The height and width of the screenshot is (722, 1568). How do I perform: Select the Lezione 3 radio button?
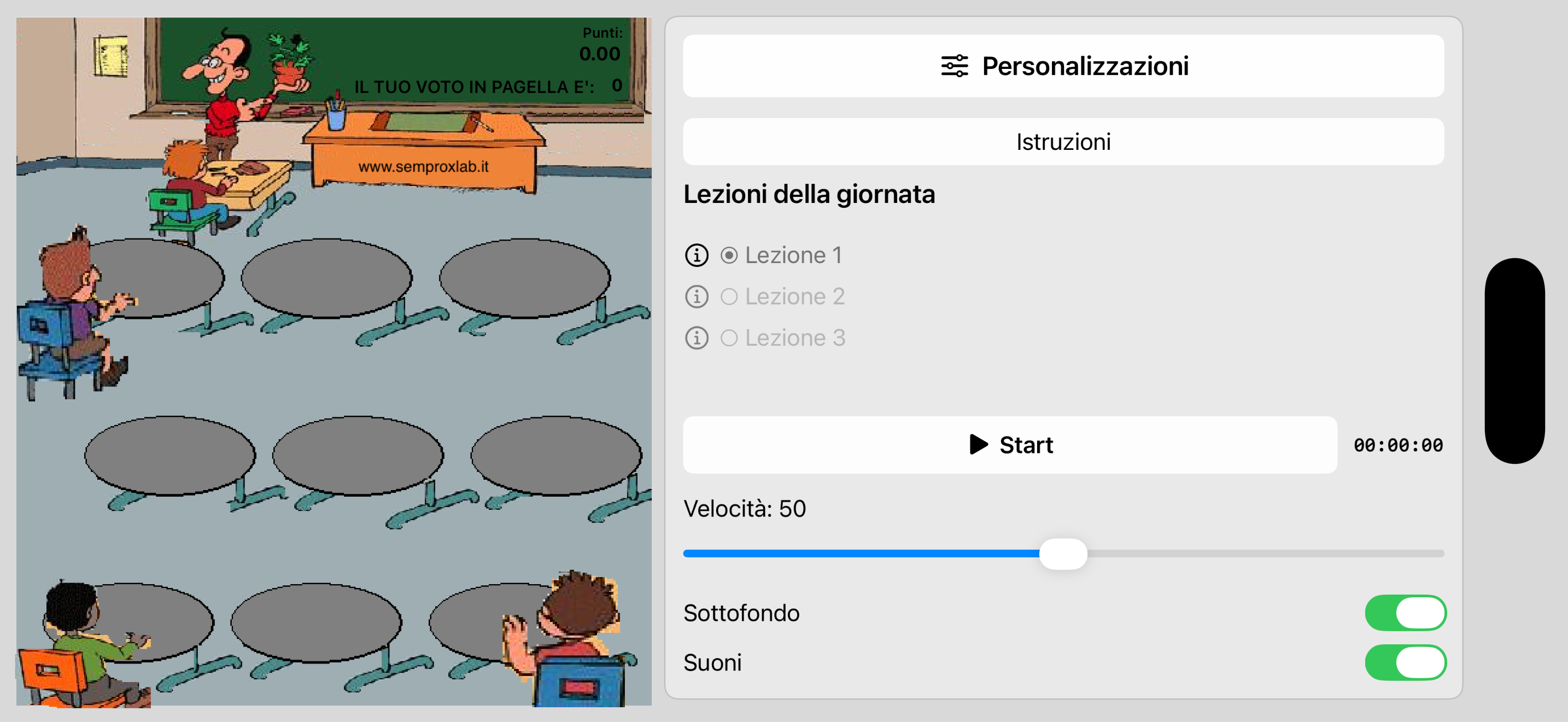click(x=728, y=338)
